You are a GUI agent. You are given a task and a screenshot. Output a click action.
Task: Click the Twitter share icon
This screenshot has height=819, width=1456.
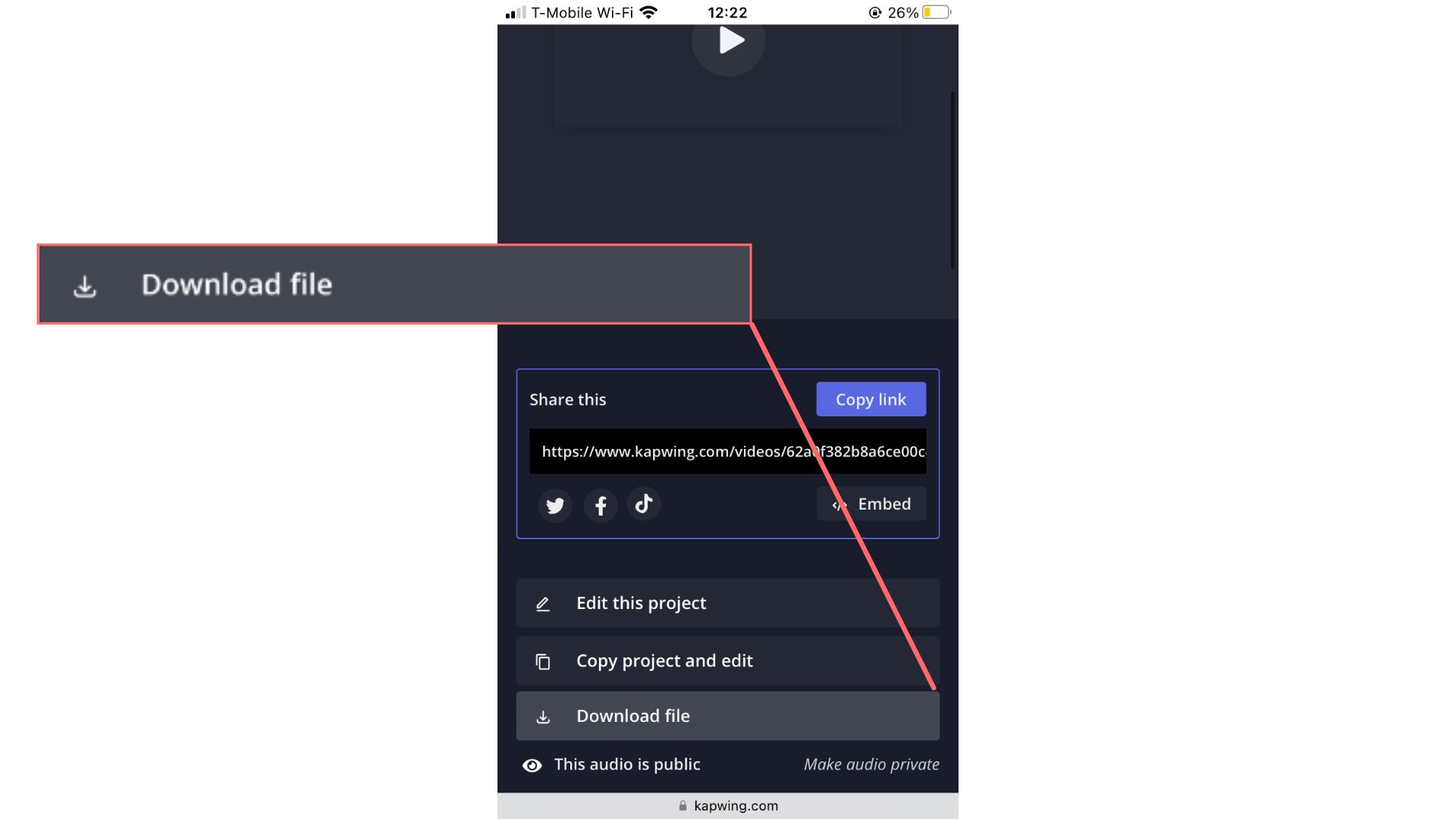point(554,504)
